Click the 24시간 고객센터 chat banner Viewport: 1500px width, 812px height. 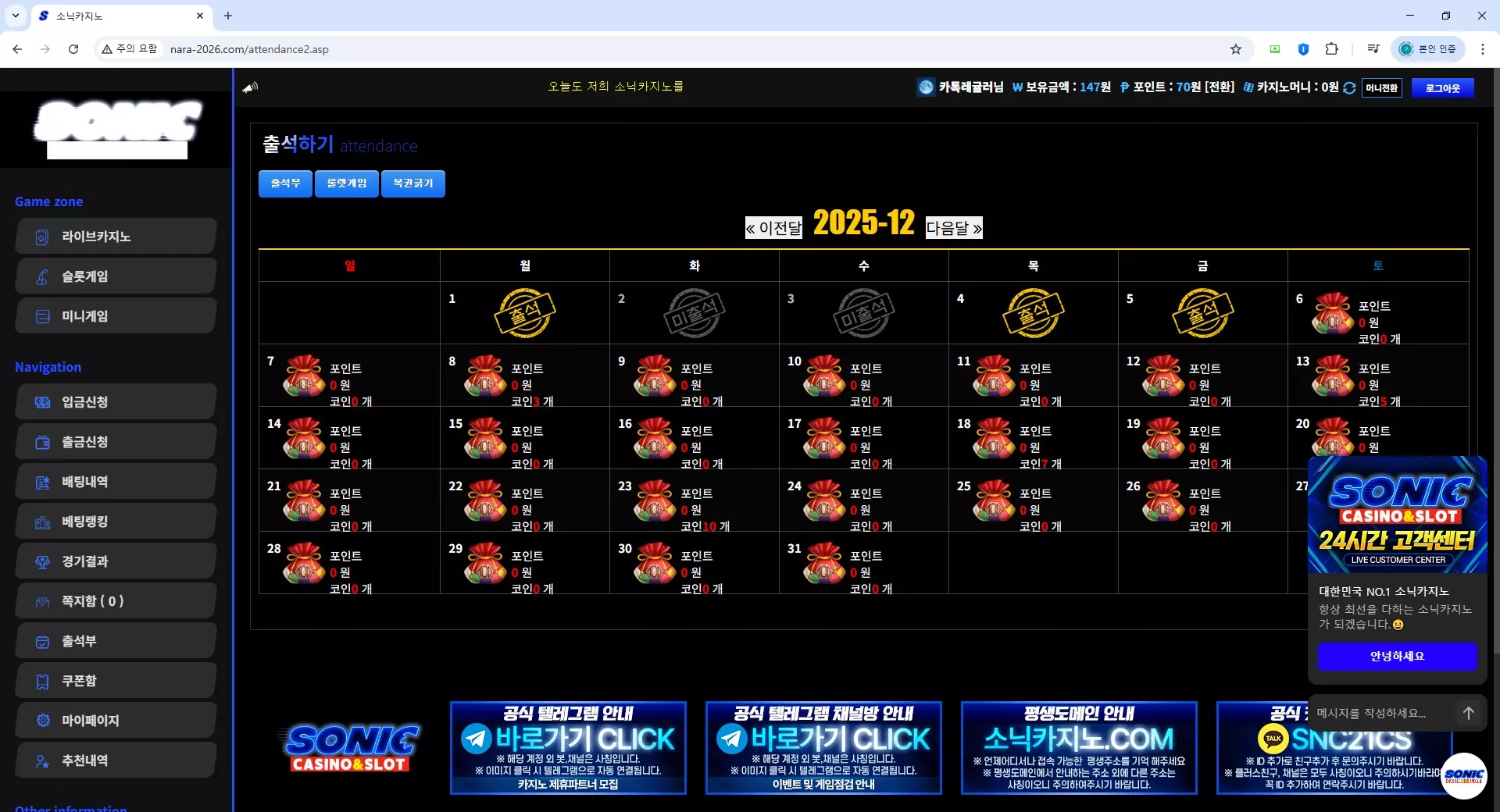point(1398,515)
